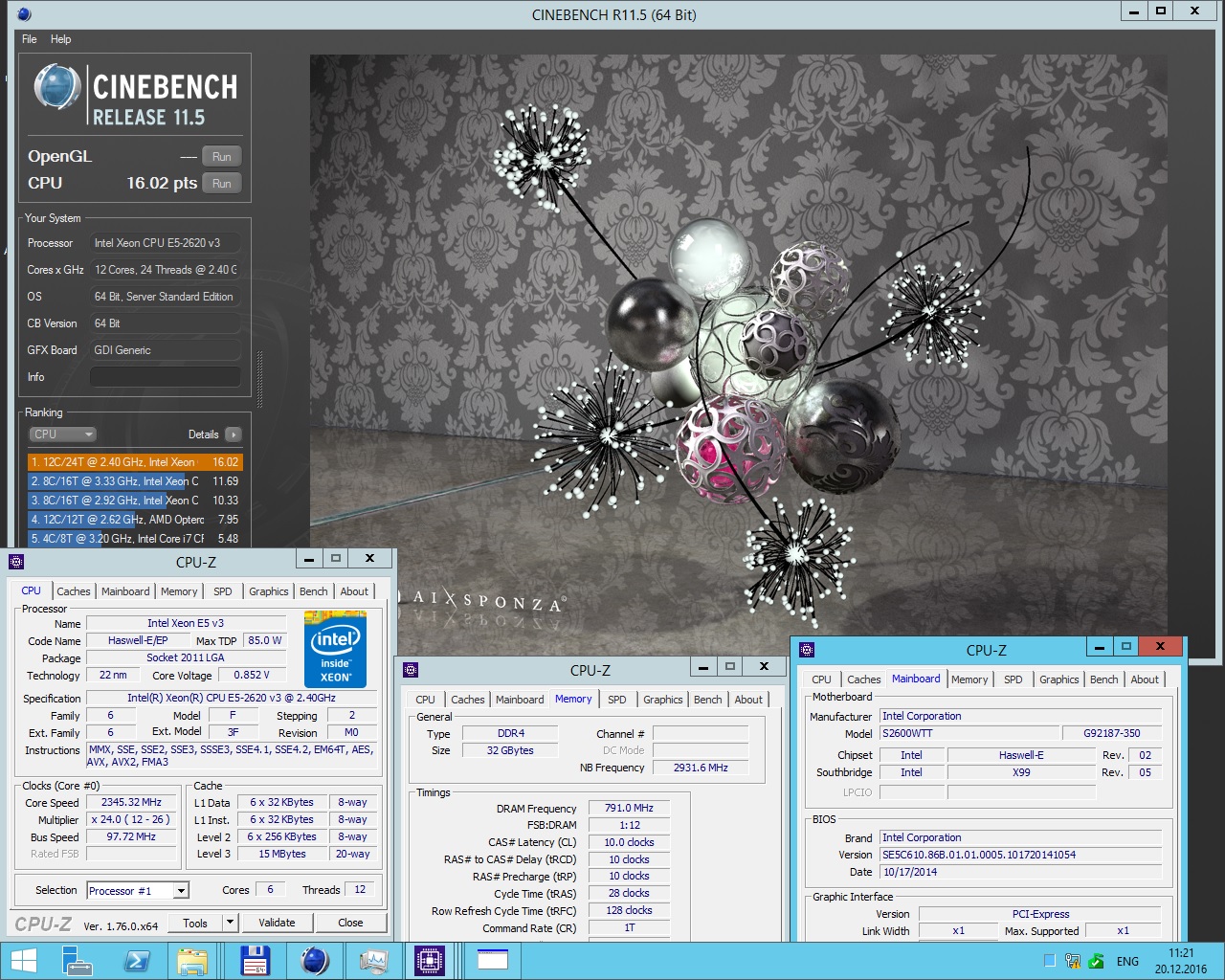The height and width of the screenshot is (980, 1225).
Task: Select ranking row 8C/16T @ 2.92 GHz
Action: 135,501
